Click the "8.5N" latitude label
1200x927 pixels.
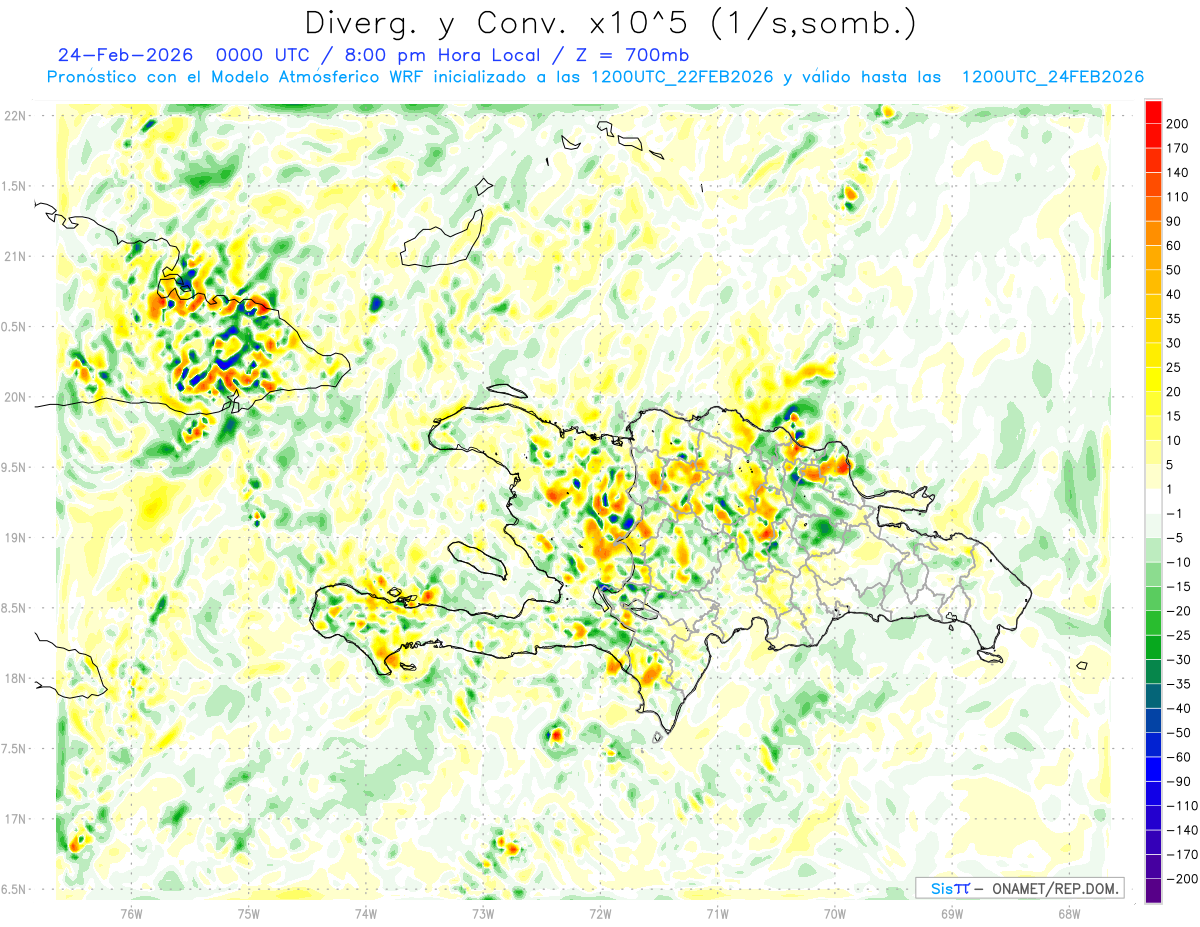point(15,608)
